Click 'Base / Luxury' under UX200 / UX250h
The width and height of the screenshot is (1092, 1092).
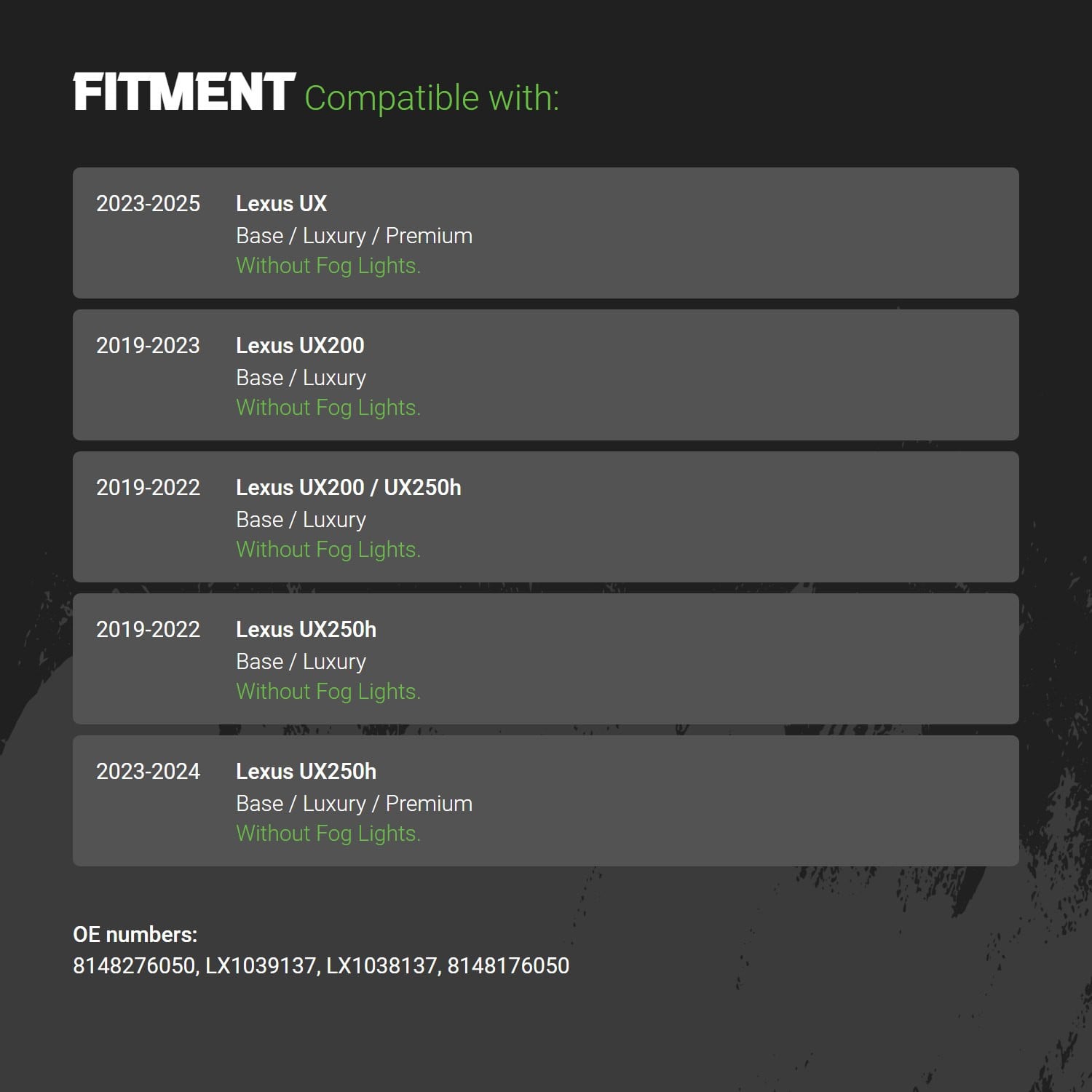301,520
